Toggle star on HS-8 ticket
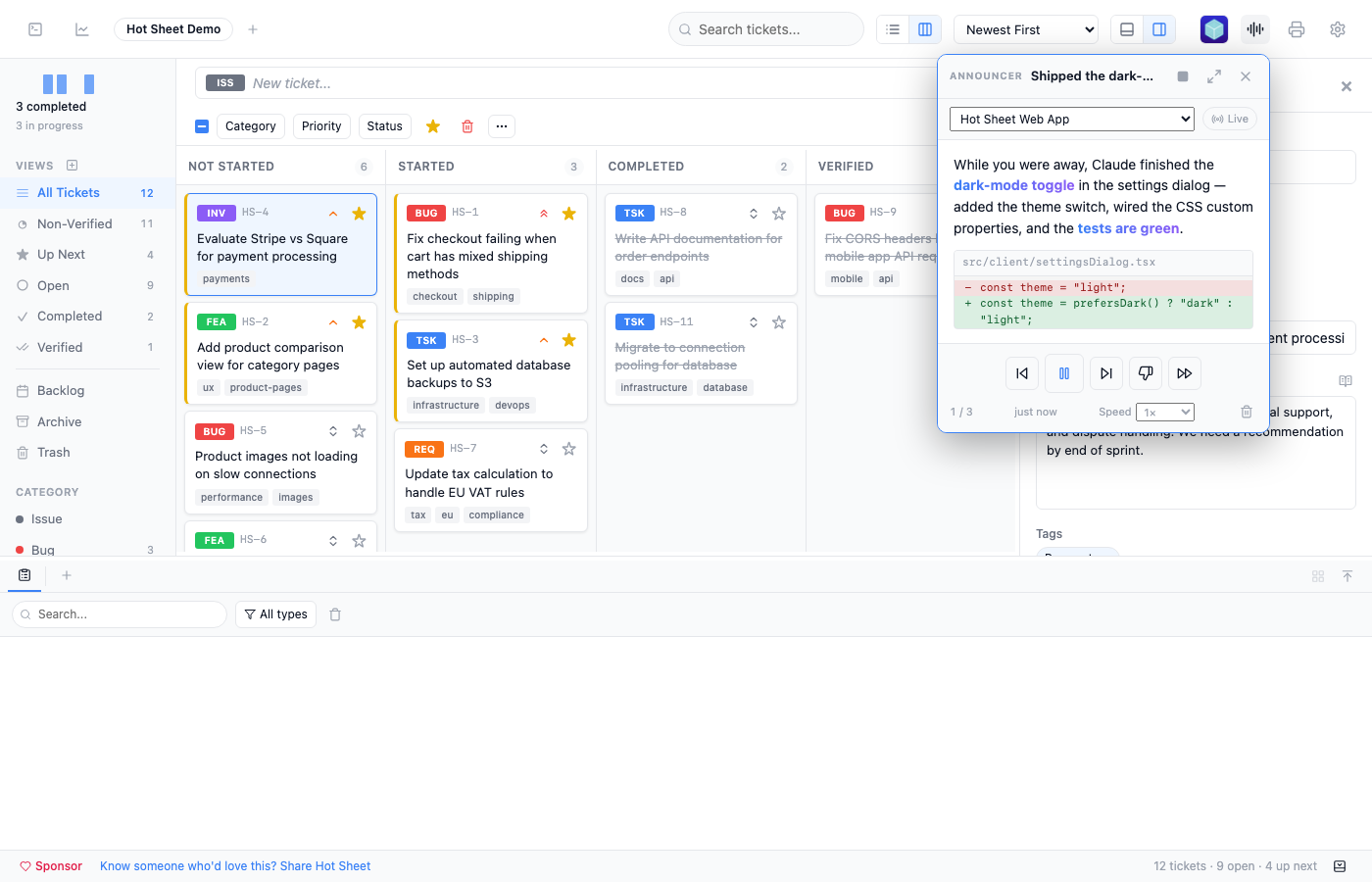 (778, 213)
